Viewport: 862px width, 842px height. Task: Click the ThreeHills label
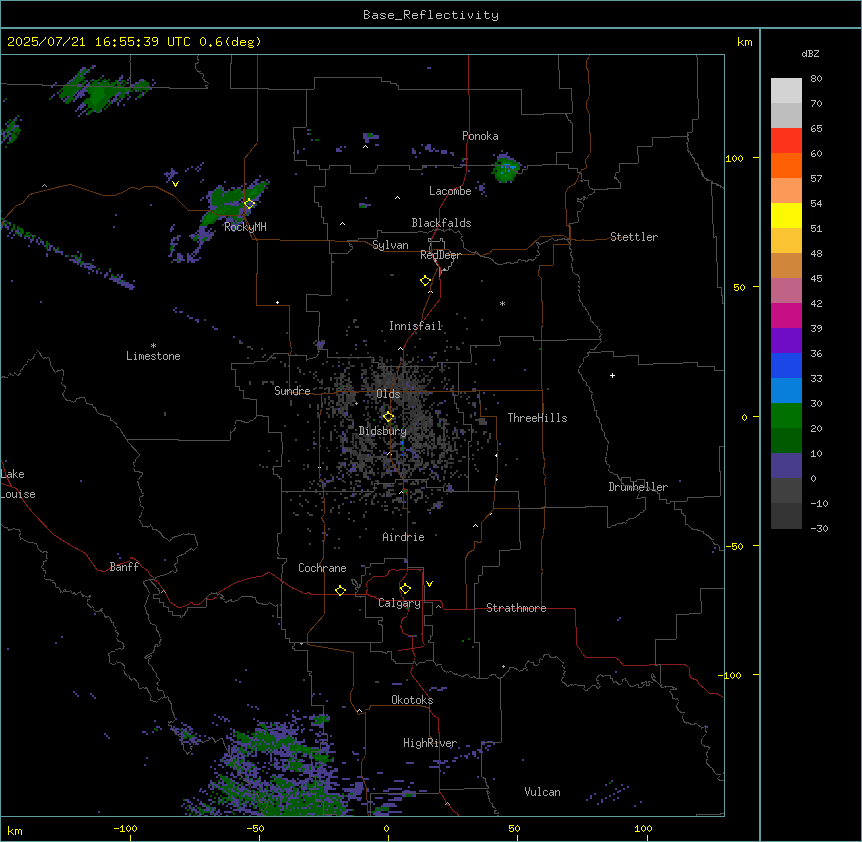click(537, 418)
